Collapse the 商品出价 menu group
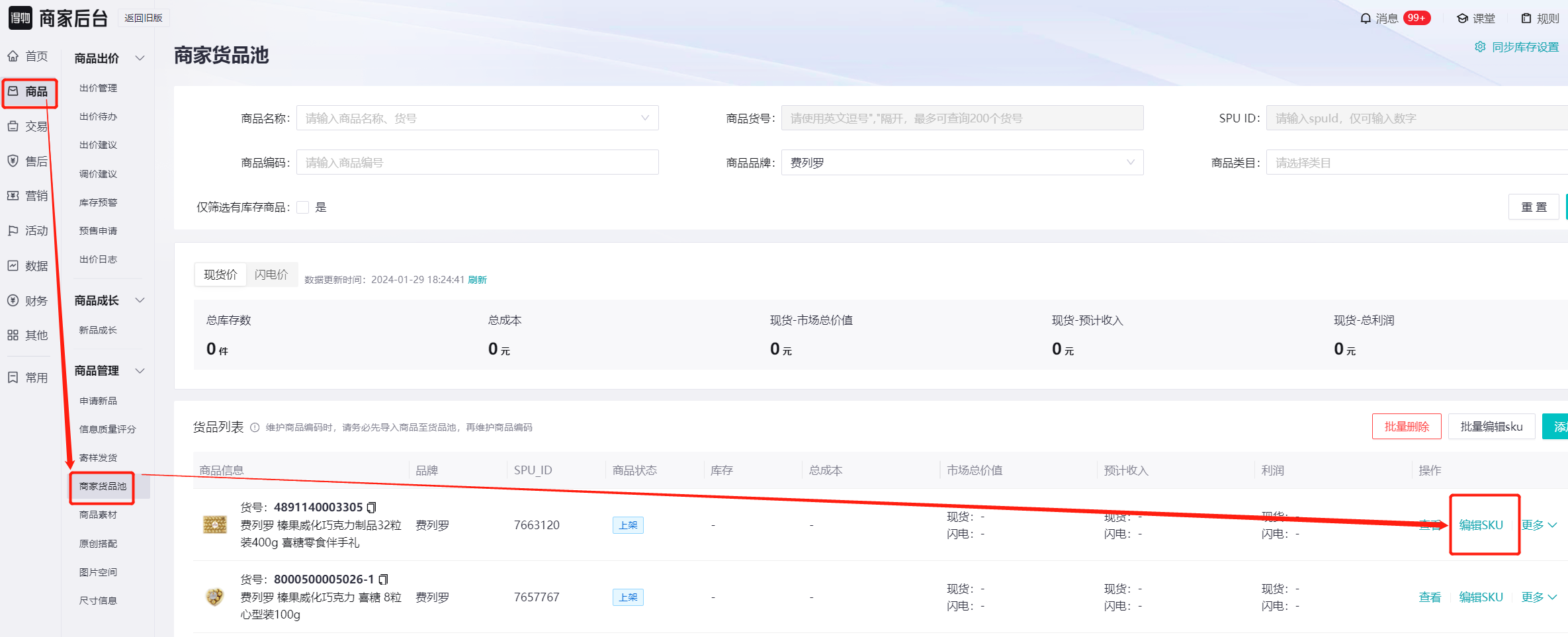 click(140, 58)
